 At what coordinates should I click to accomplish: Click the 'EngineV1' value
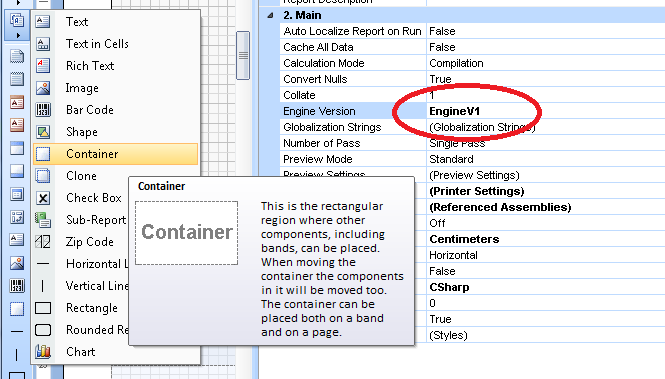(455, 111)
